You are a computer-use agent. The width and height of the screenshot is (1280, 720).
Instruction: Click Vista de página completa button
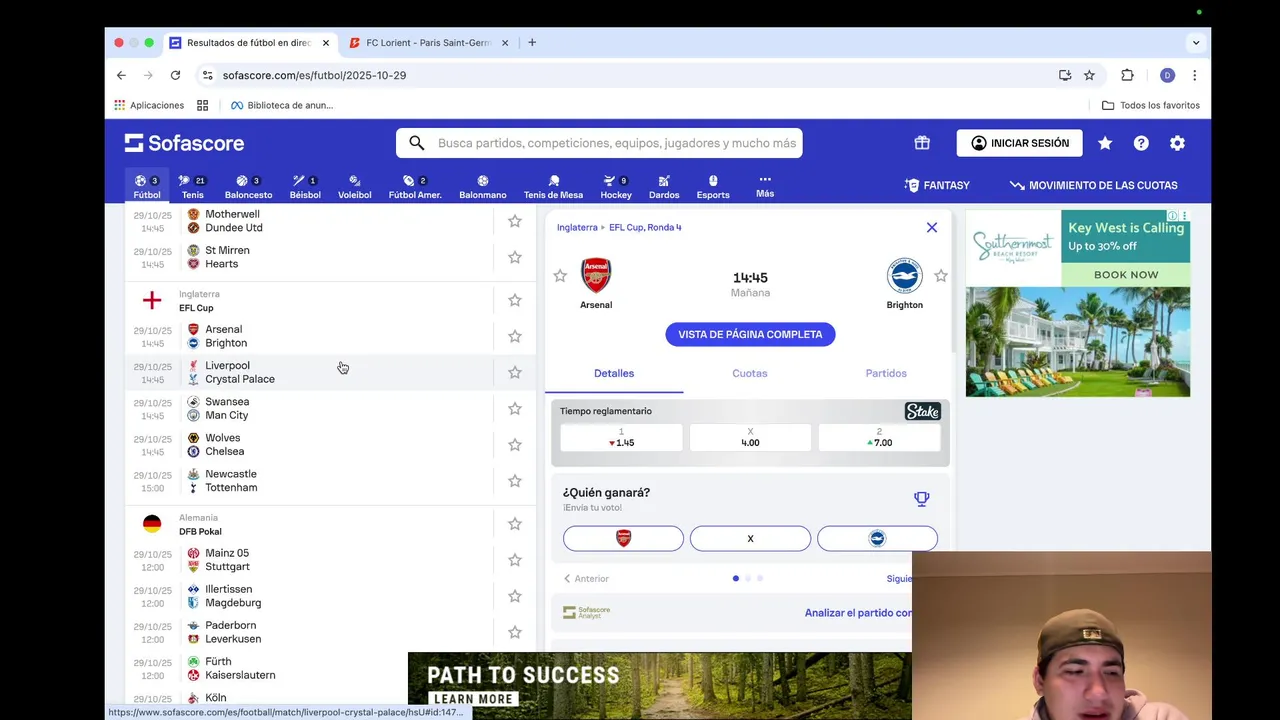[x=750, y=334]
